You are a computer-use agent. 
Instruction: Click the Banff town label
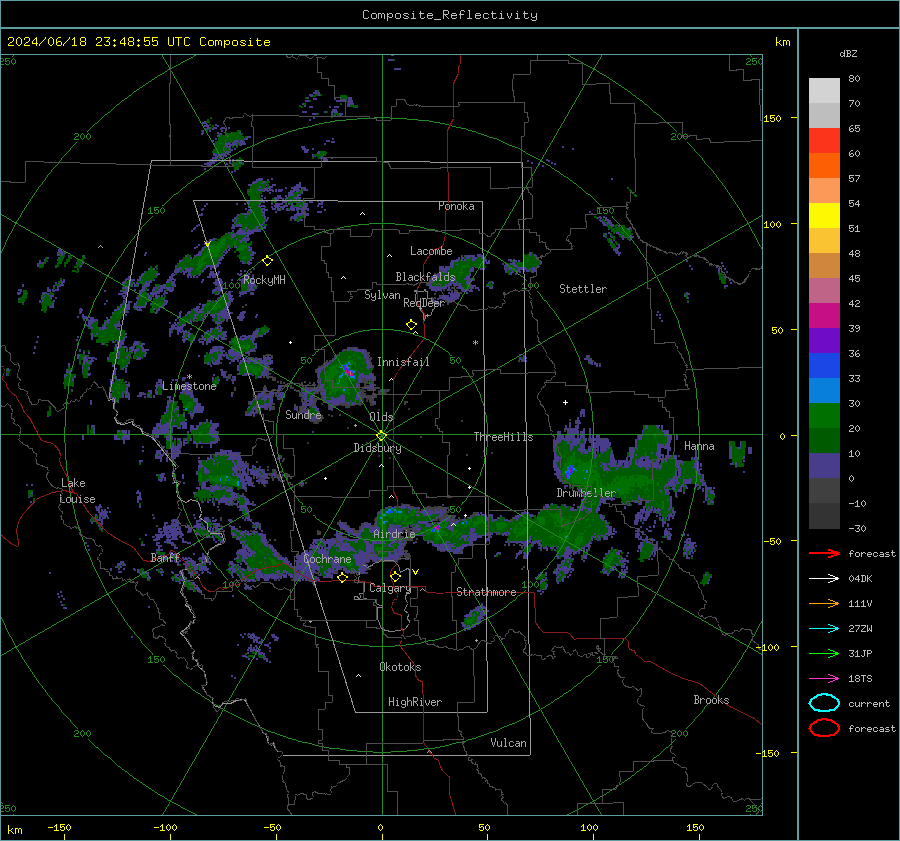pos(165,558)
